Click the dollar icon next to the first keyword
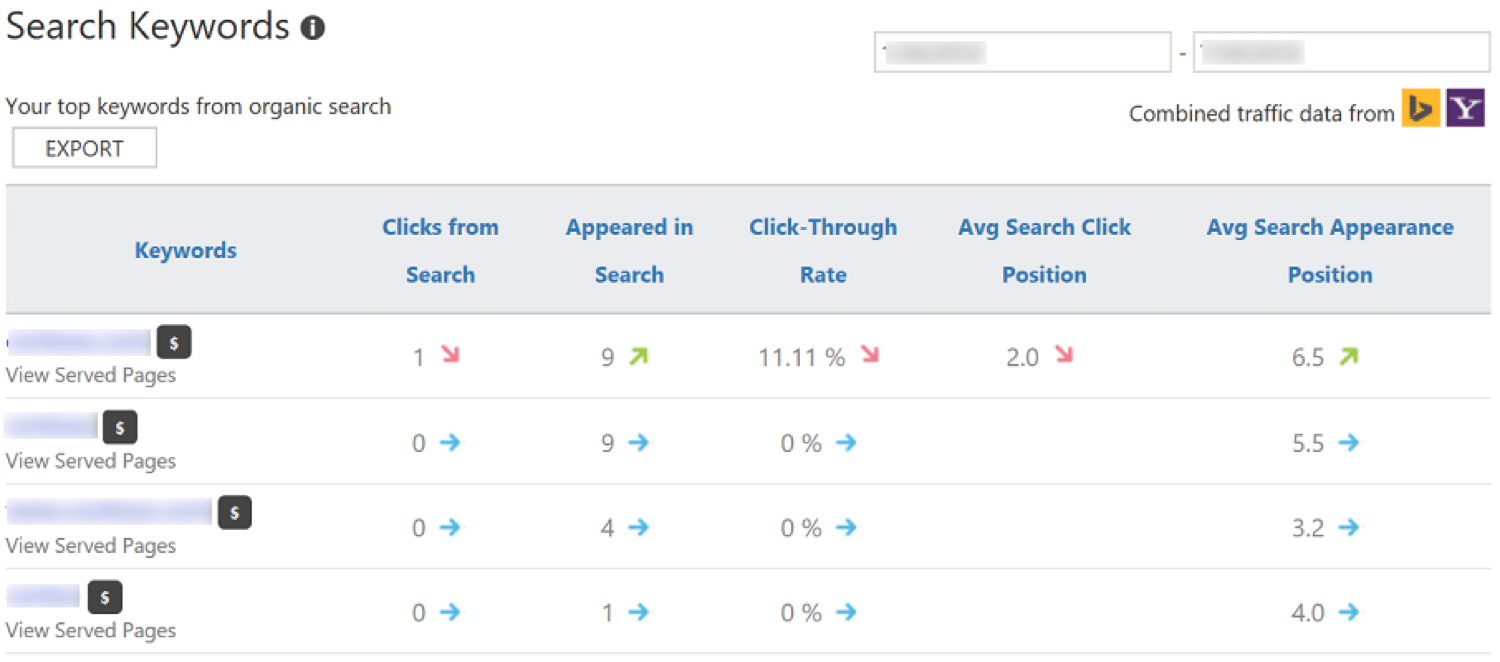Image resolution: width=1500 pixels, height=662 pixels. coord(174,341)
